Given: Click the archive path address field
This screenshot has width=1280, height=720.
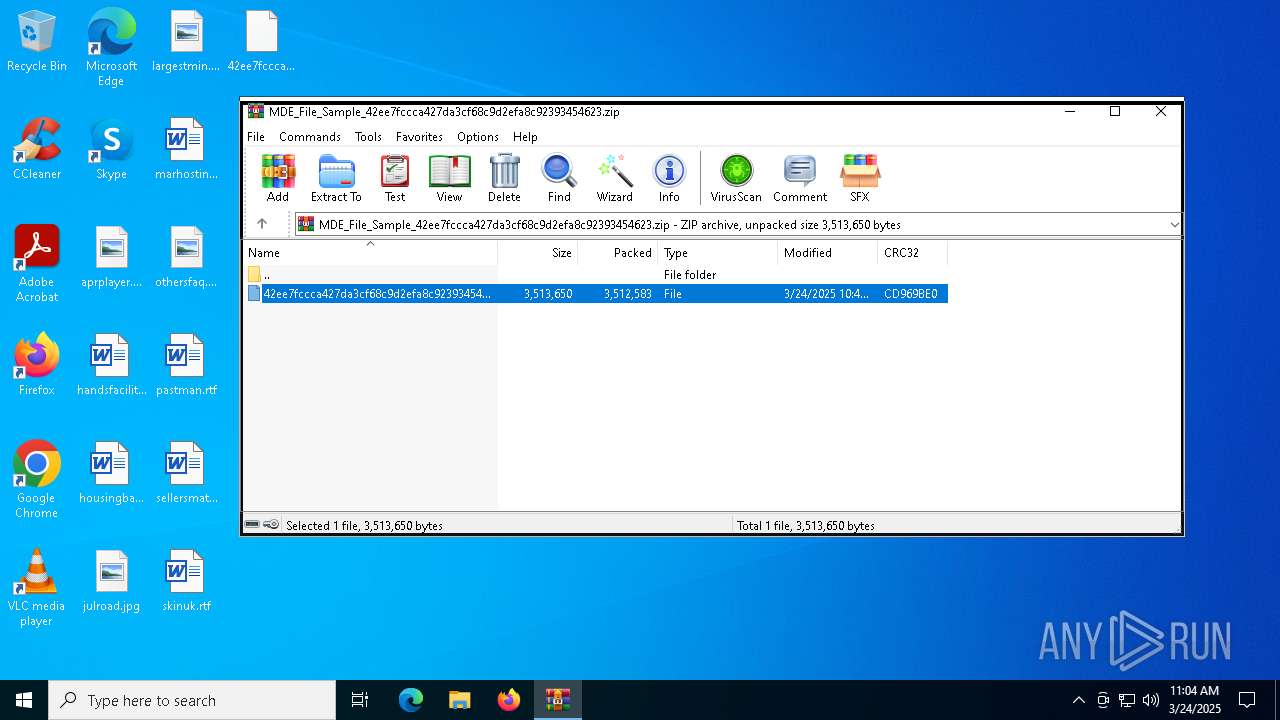Looking at the screenshot, I should coord(731,224).
